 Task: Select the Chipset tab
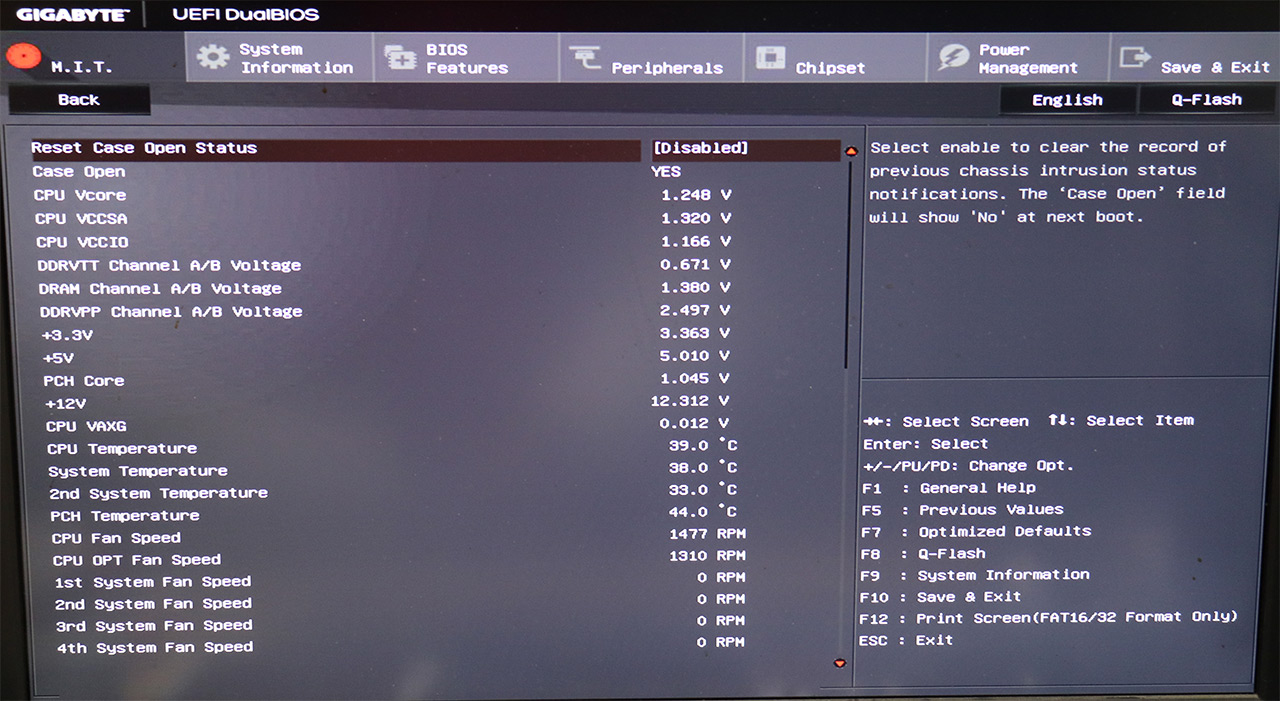click(834, 57)
